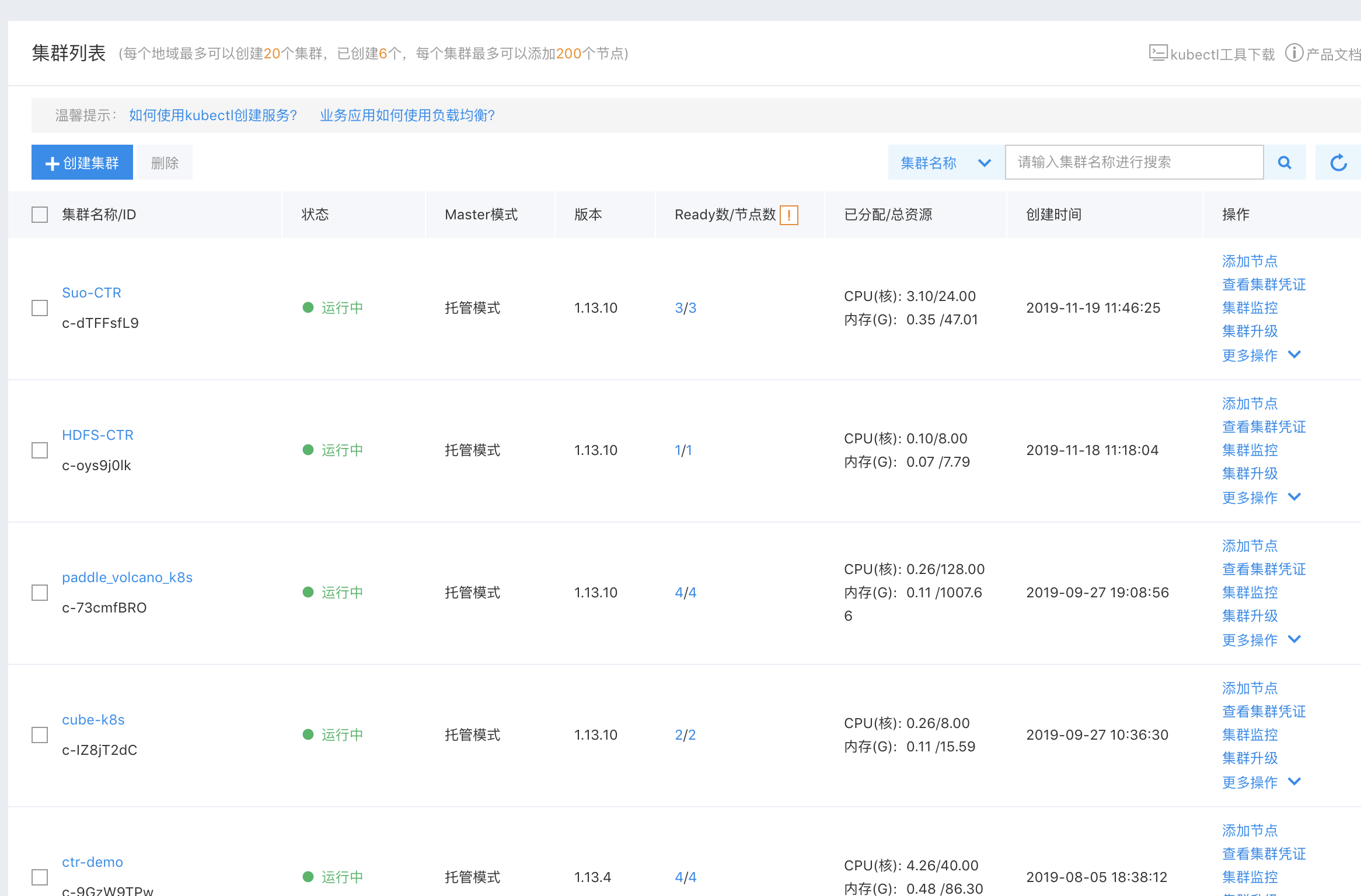Expand 更多操作 for HDFS-CTR
The width and height of the screenshot is (1361, 896).
[x=1262, y=498]
